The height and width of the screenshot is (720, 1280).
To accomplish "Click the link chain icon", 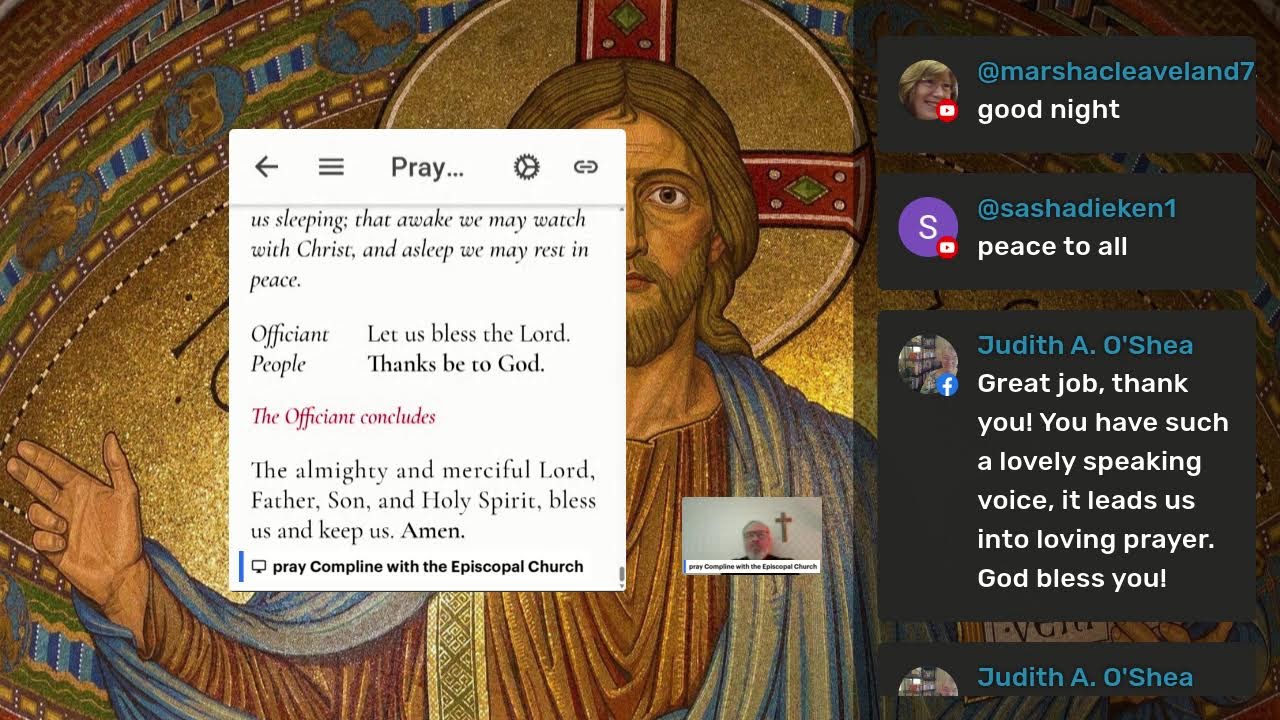I will (x=586, y=167).
